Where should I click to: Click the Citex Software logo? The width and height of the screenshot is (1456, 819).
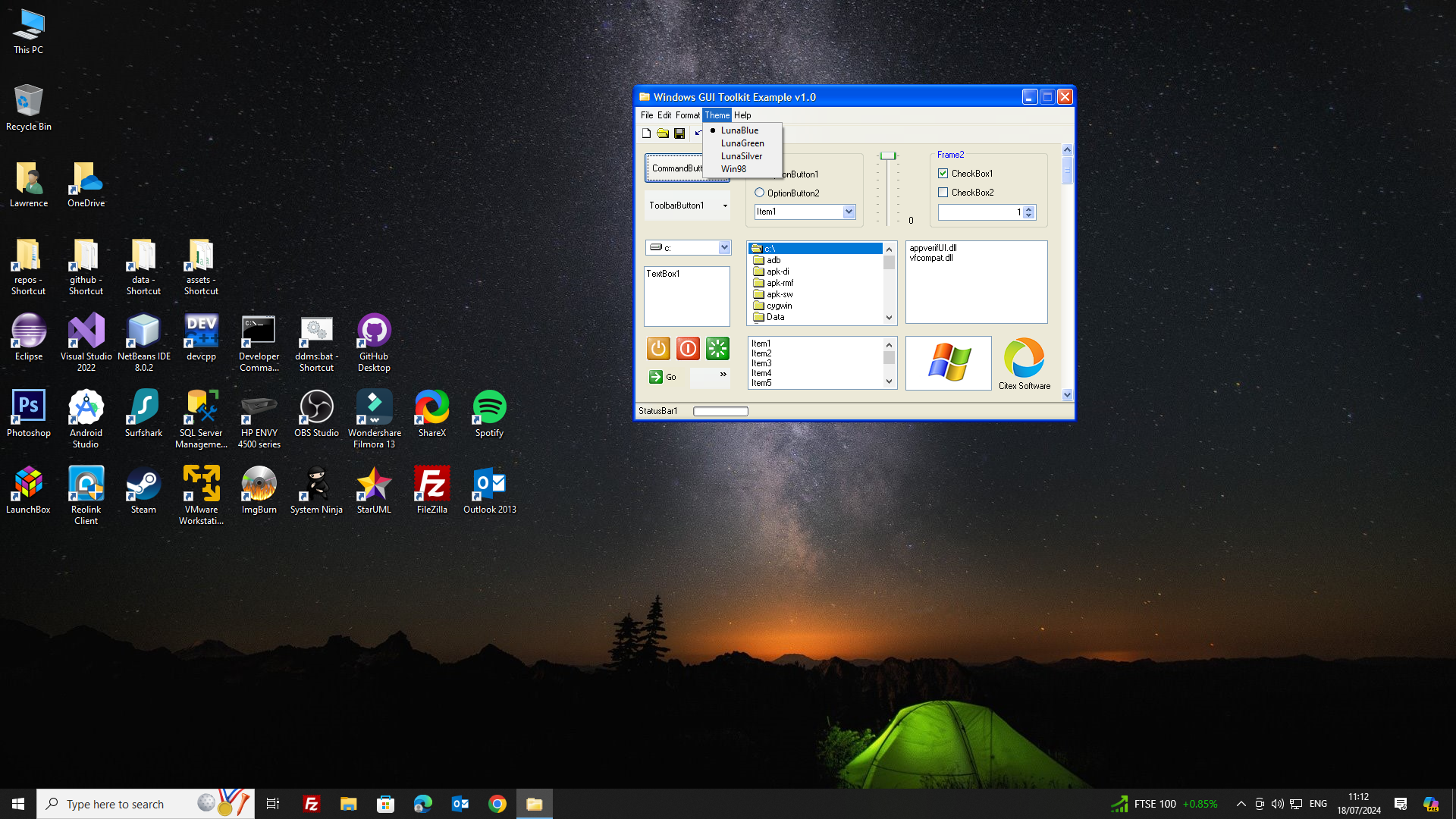[1024, 358]
